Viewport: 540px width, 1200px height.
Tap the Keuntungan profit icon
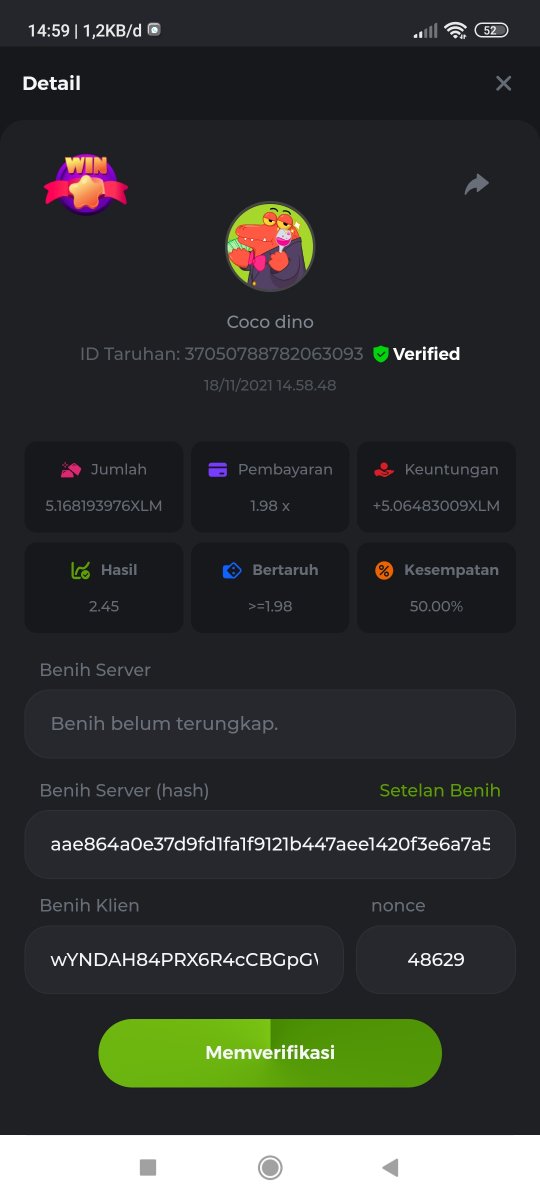(x=385, y=469)
